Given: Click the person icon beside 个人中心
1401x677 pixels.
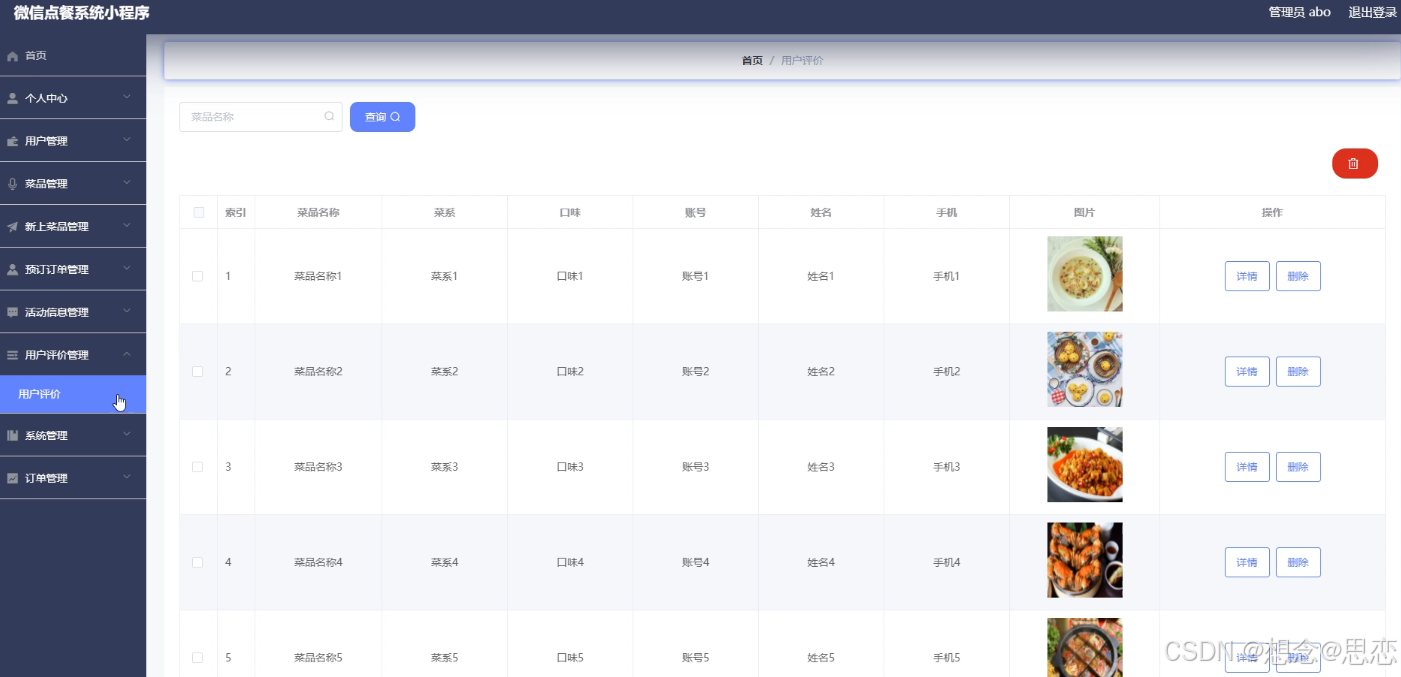Looking at the screenshot, I should (13, 99).
